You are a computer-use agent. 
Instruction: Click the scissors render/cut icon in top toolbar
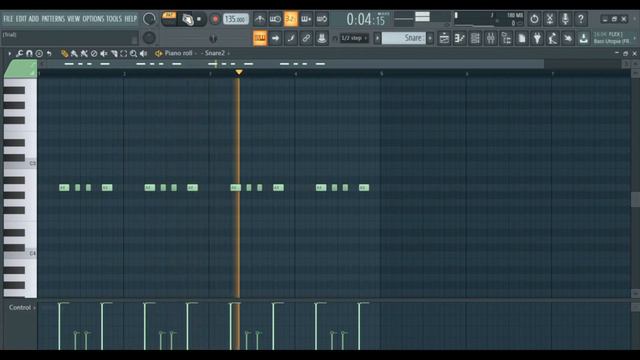(x=549, y=19)
